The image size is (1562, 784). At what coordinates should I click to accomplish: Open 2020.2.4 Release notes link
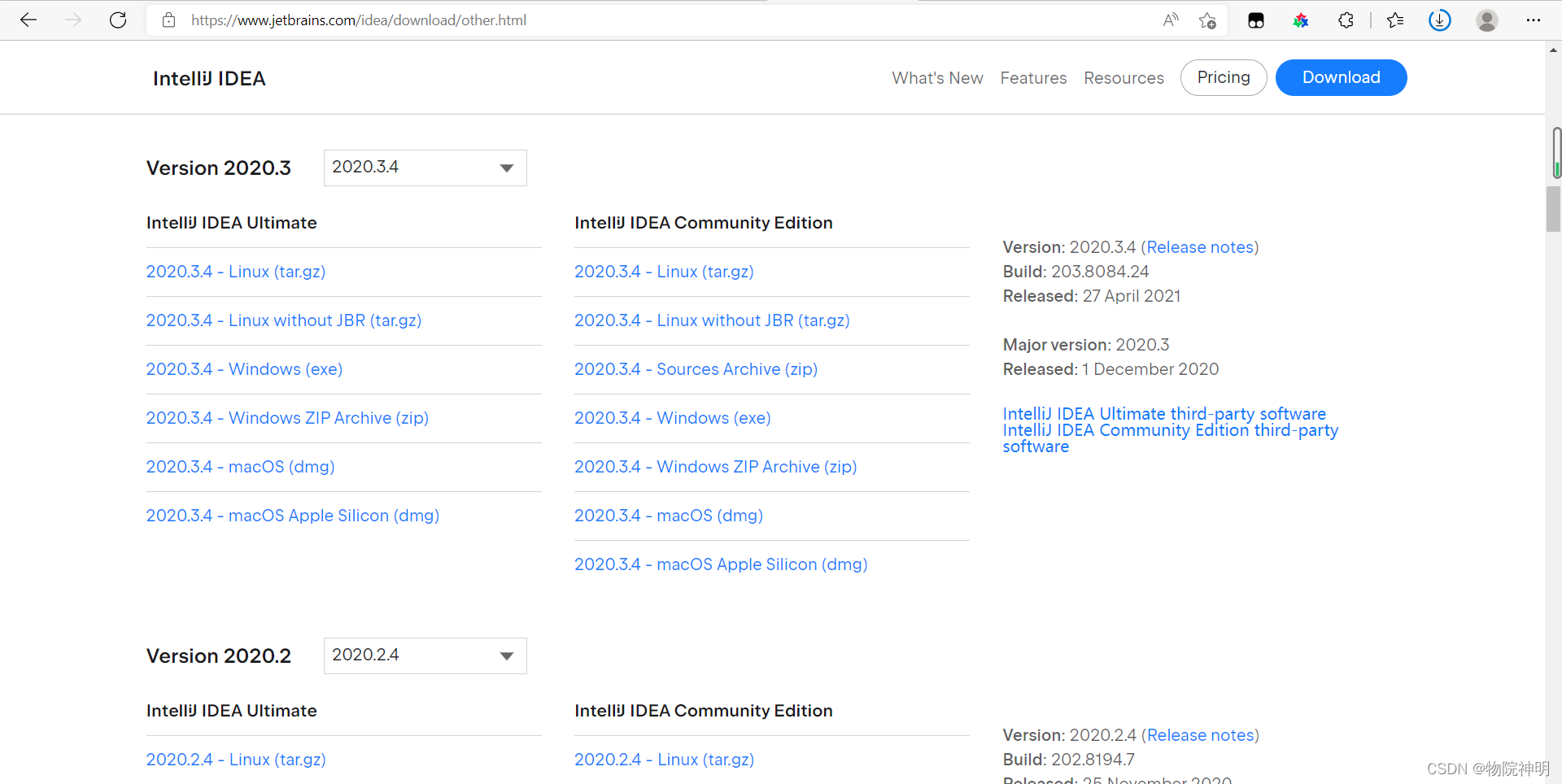[x=1201, y=735]
